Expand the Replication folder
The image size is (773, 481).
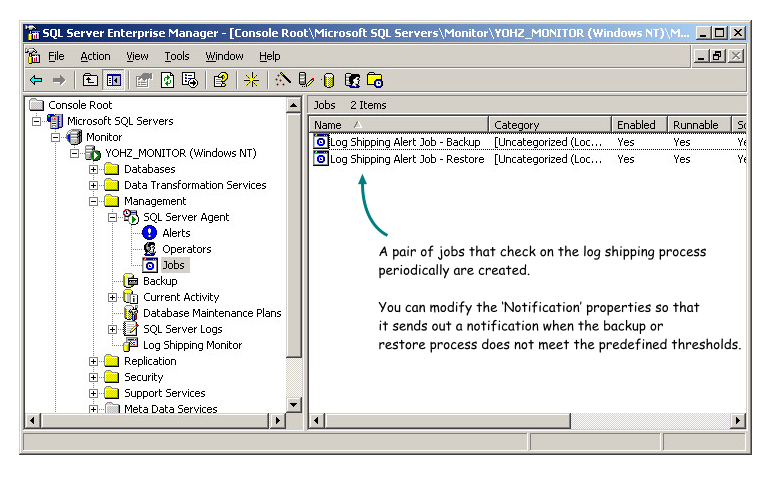click(93, 361)
